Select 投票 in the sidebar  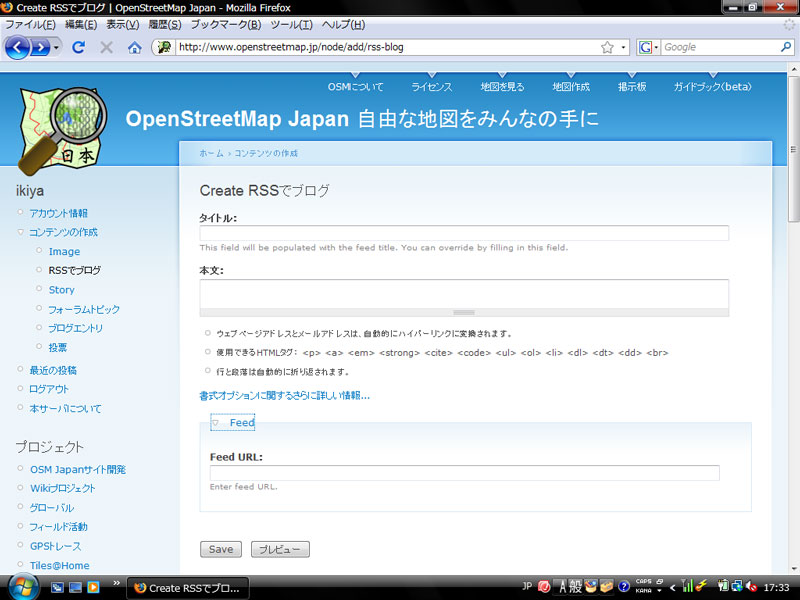click(58, 347)
